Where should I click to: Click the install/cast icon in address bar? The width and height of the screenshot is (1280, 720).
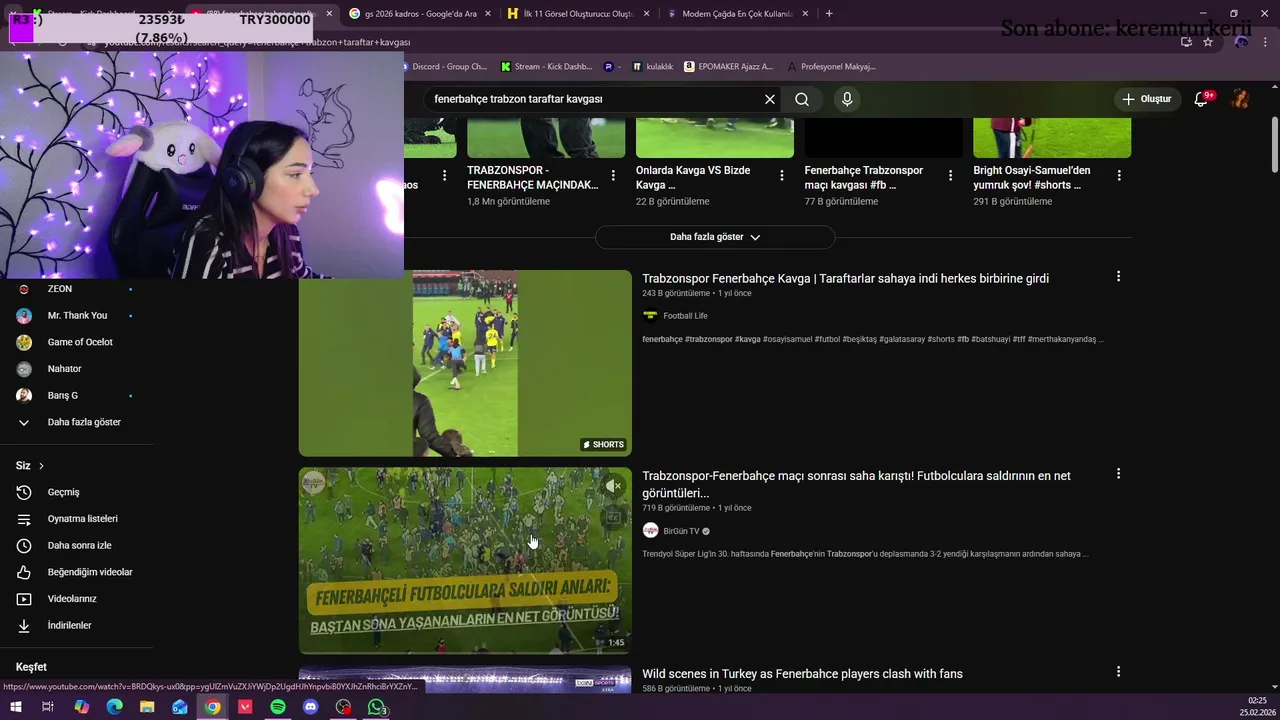[1186, 42]
